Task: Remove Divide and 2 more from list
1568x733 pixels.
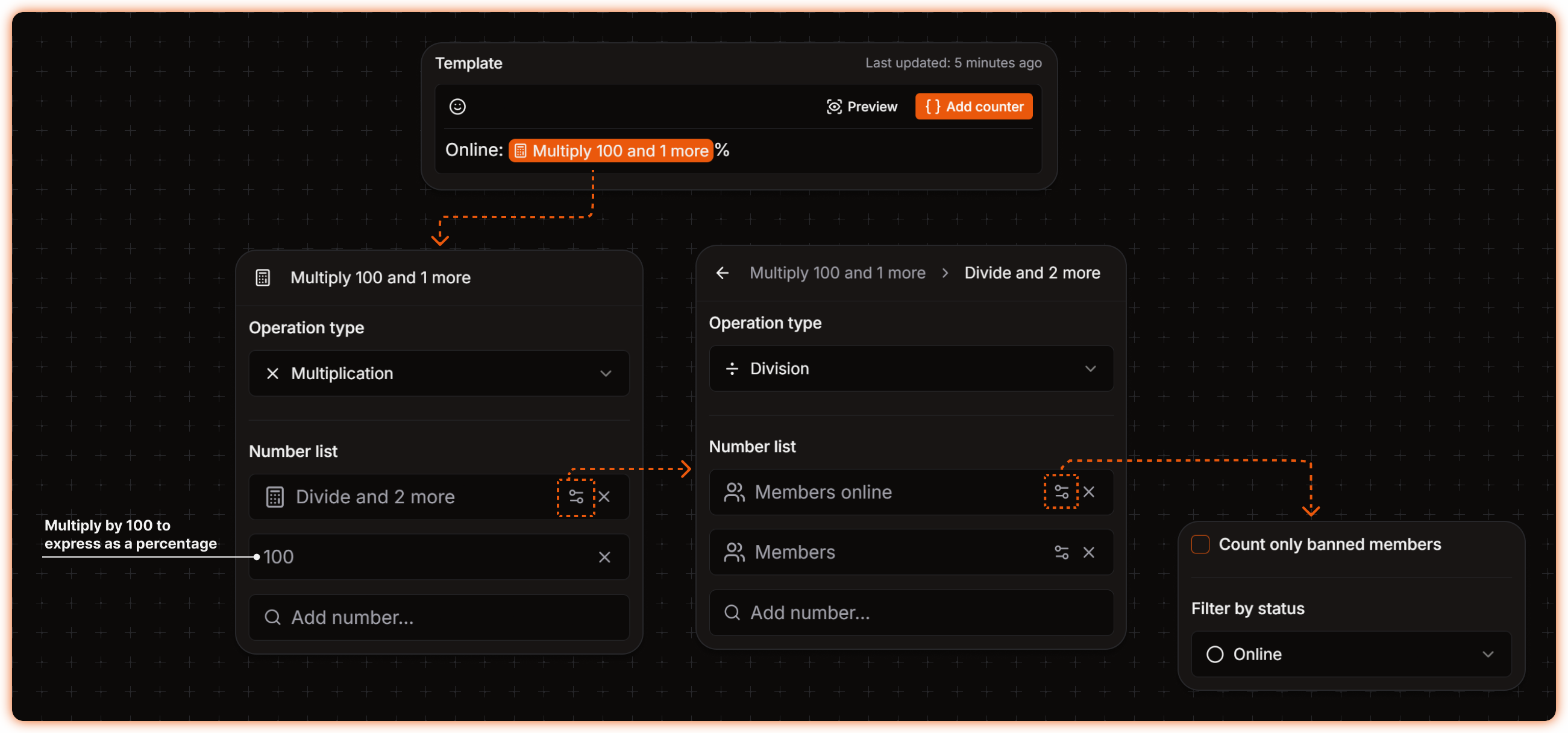Action: 604,497
